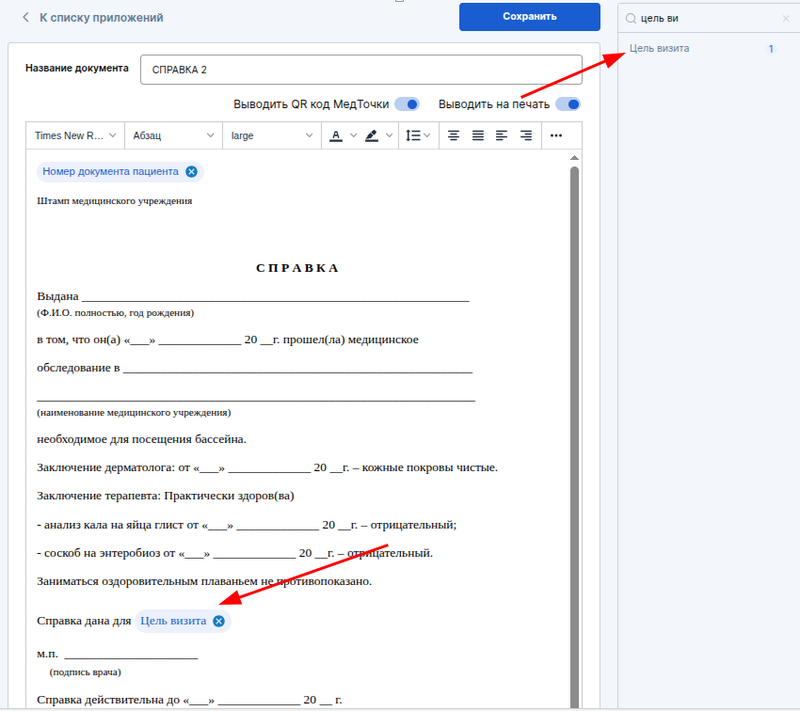Image resolution: width=800 pixels, height=711 pixels.
Task: Click the count 1 next to Цель визита
Action: tap(771, 49)
